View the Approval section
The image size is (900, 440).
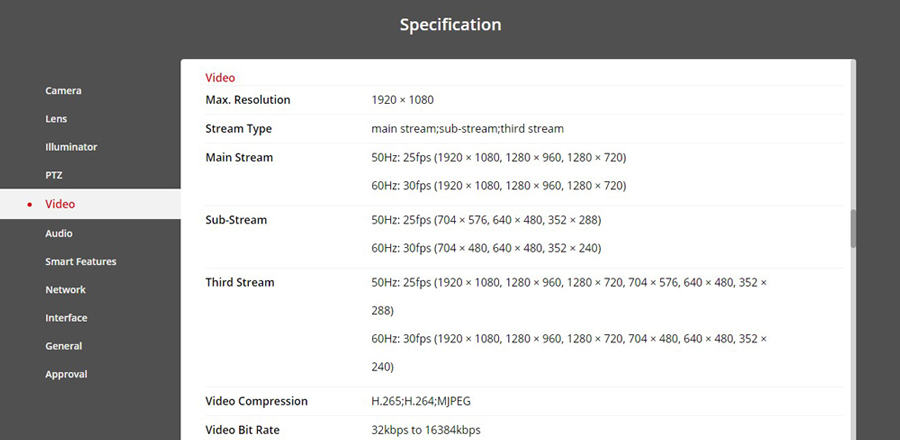[66, 374]
